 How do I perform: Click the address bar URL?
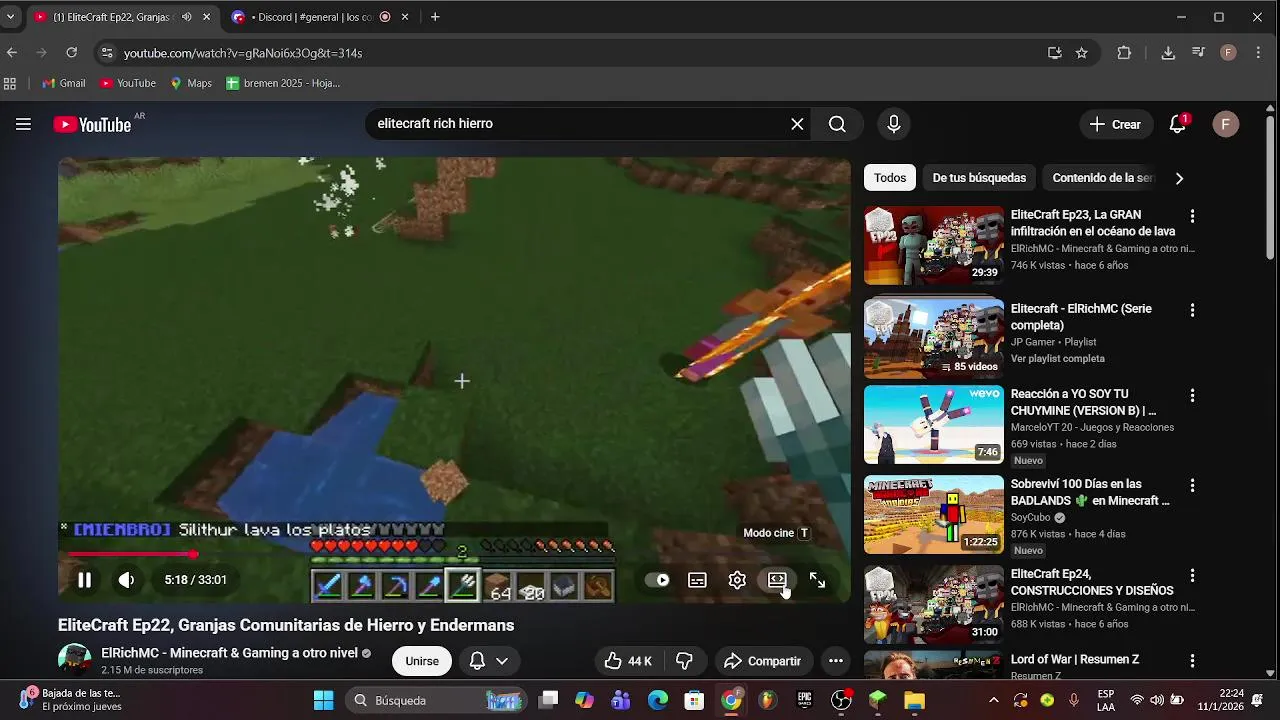point(243,53)
